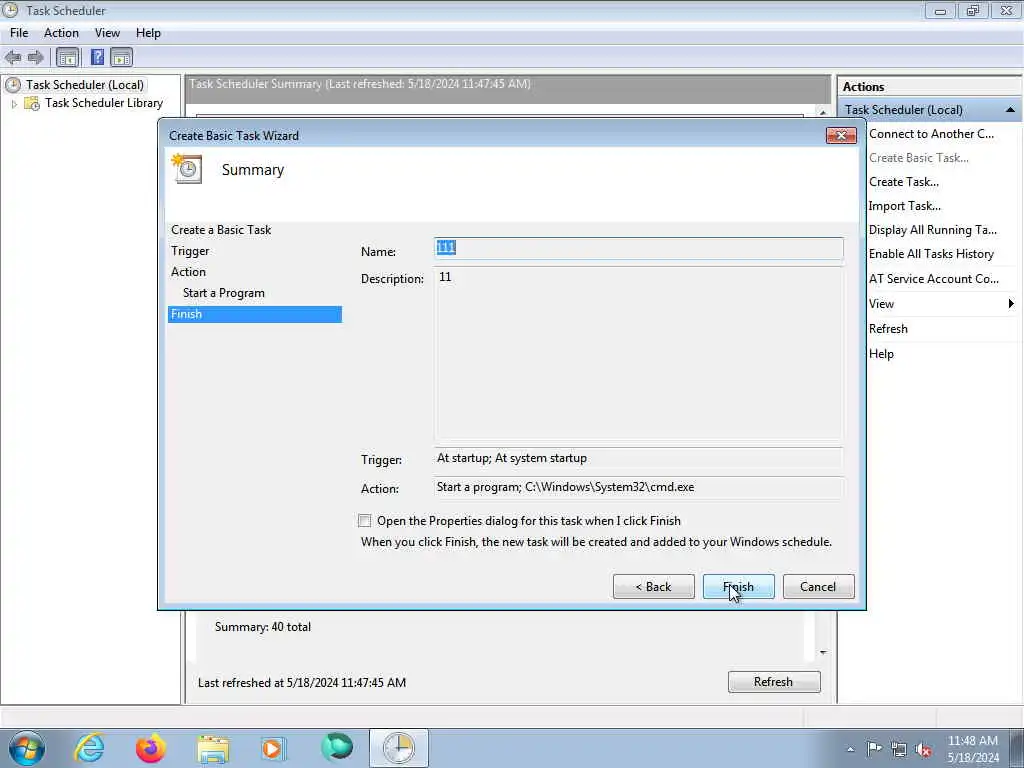Click summary pane scrollbar up arrow
1024x768 pixels.
click(823, 112)
